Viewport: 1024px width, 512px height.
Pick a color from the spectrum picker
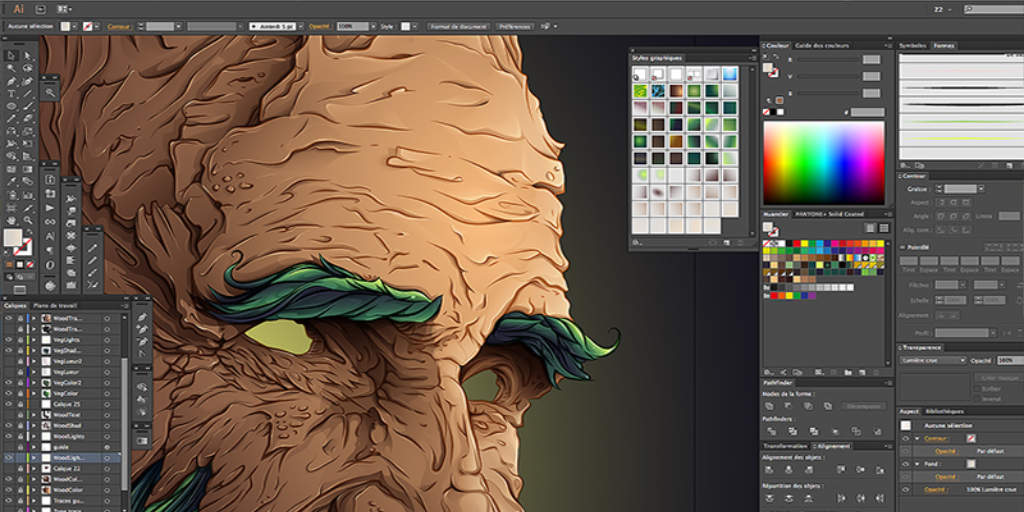(x=824, y=163)
